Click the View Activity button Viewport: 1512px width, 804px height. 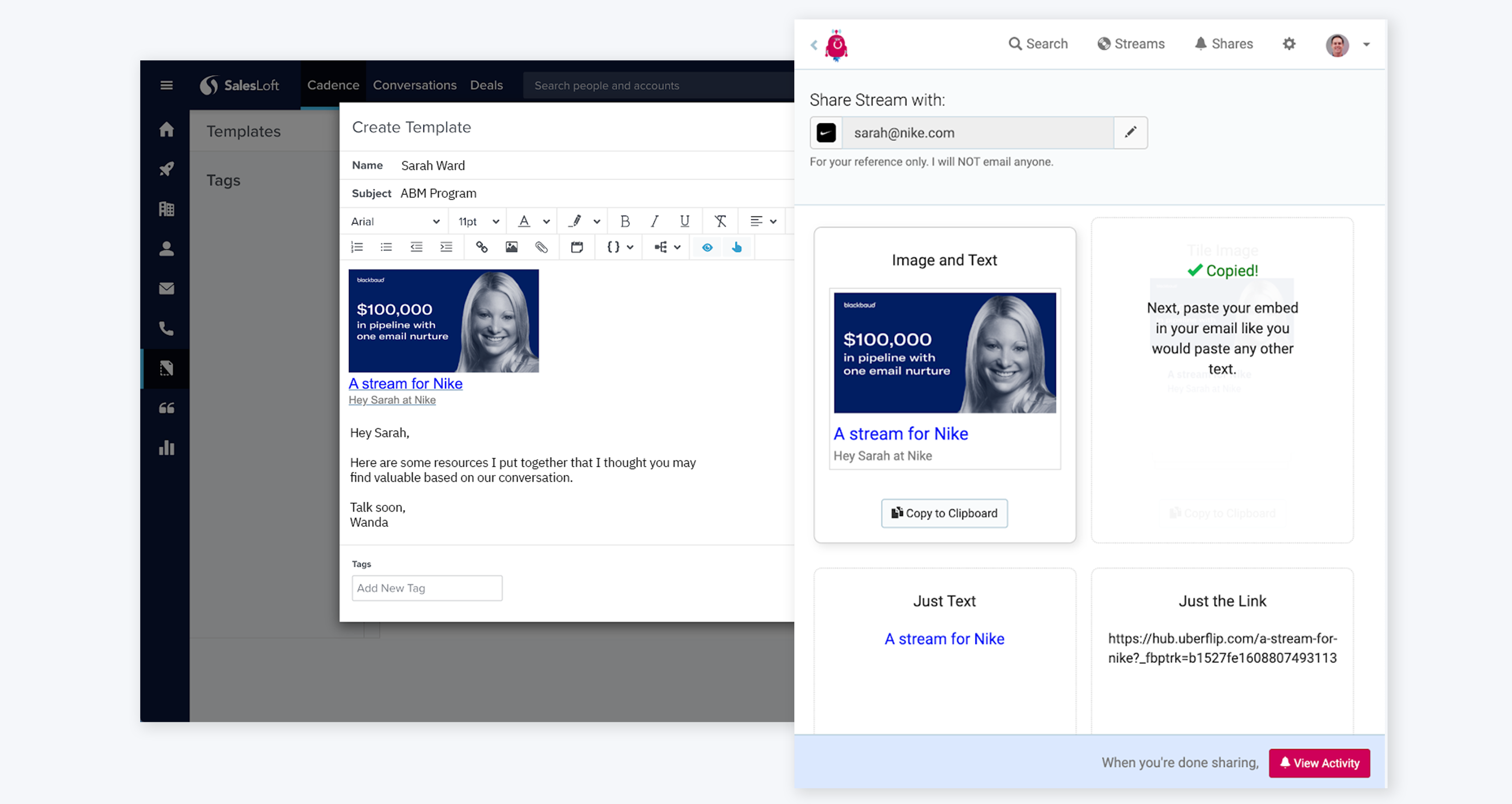pos(1319,763)
